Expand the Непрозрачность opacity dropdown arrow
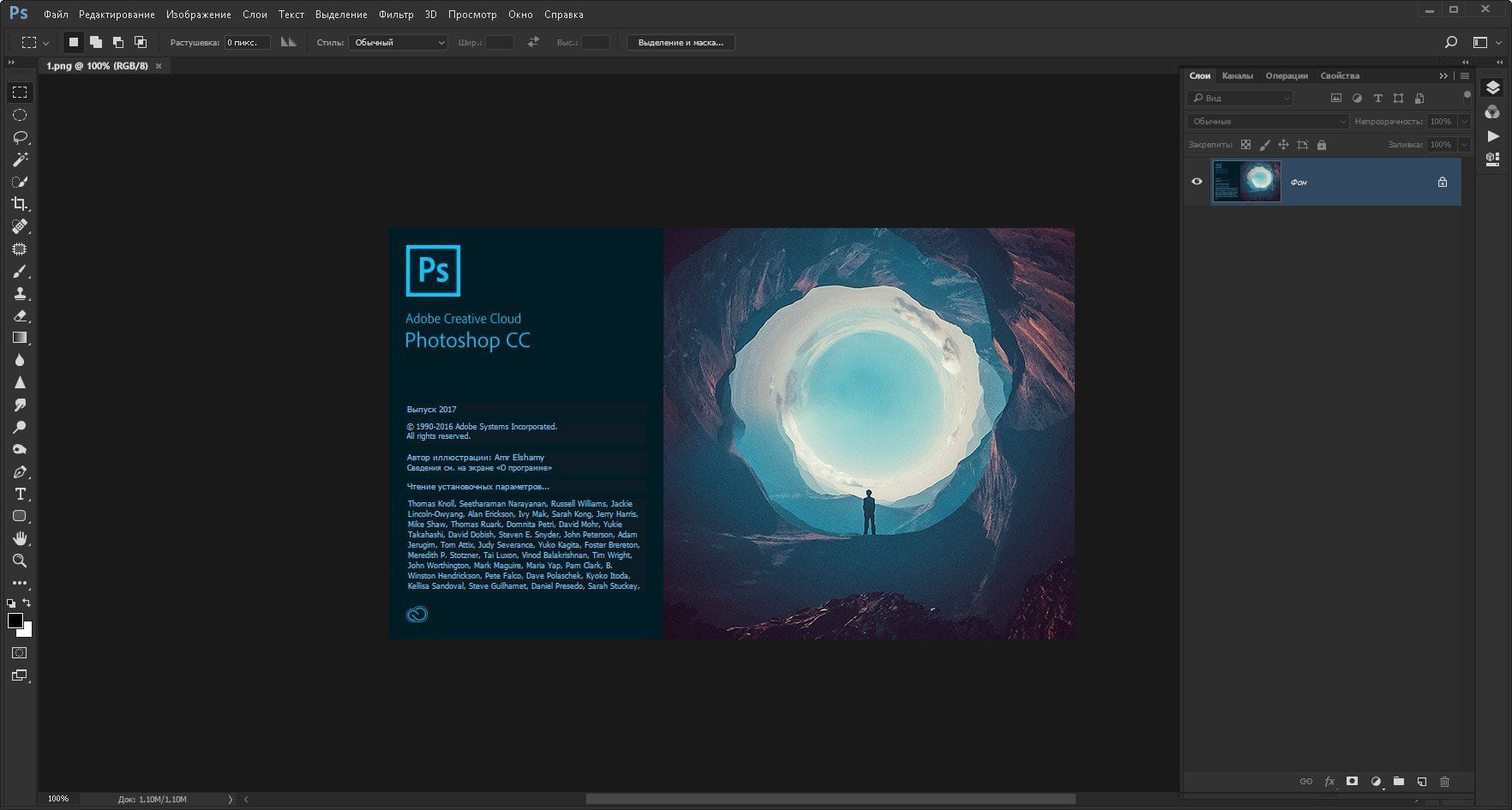Screen dimensions: 1512x810 click(1464, 122)
